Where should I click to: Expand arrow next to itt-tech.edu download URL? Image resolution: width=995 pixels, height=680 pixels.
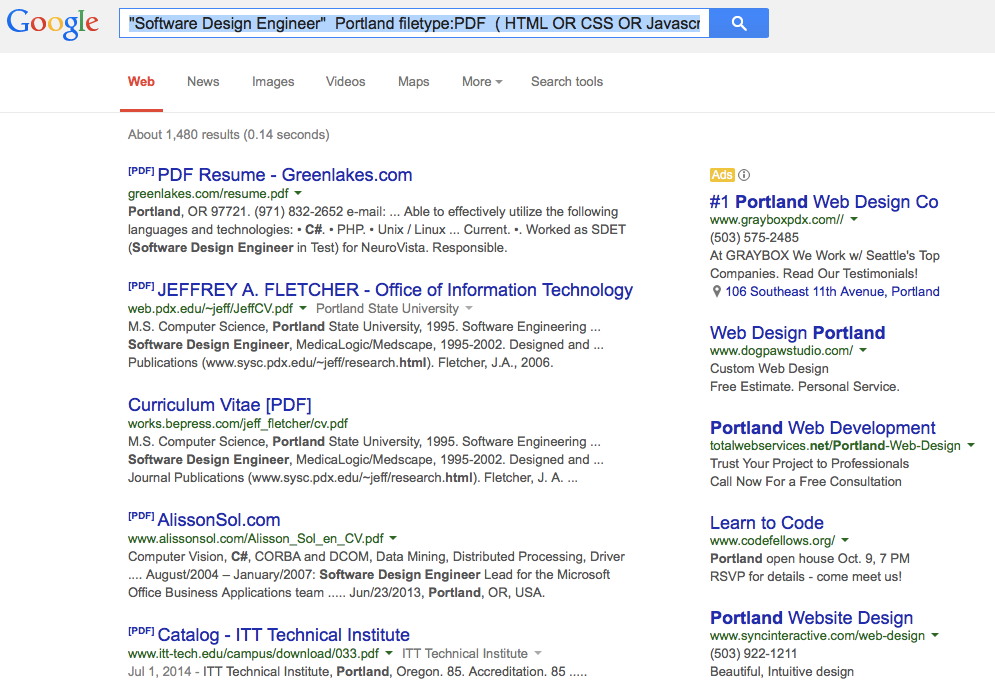[389, 653]
